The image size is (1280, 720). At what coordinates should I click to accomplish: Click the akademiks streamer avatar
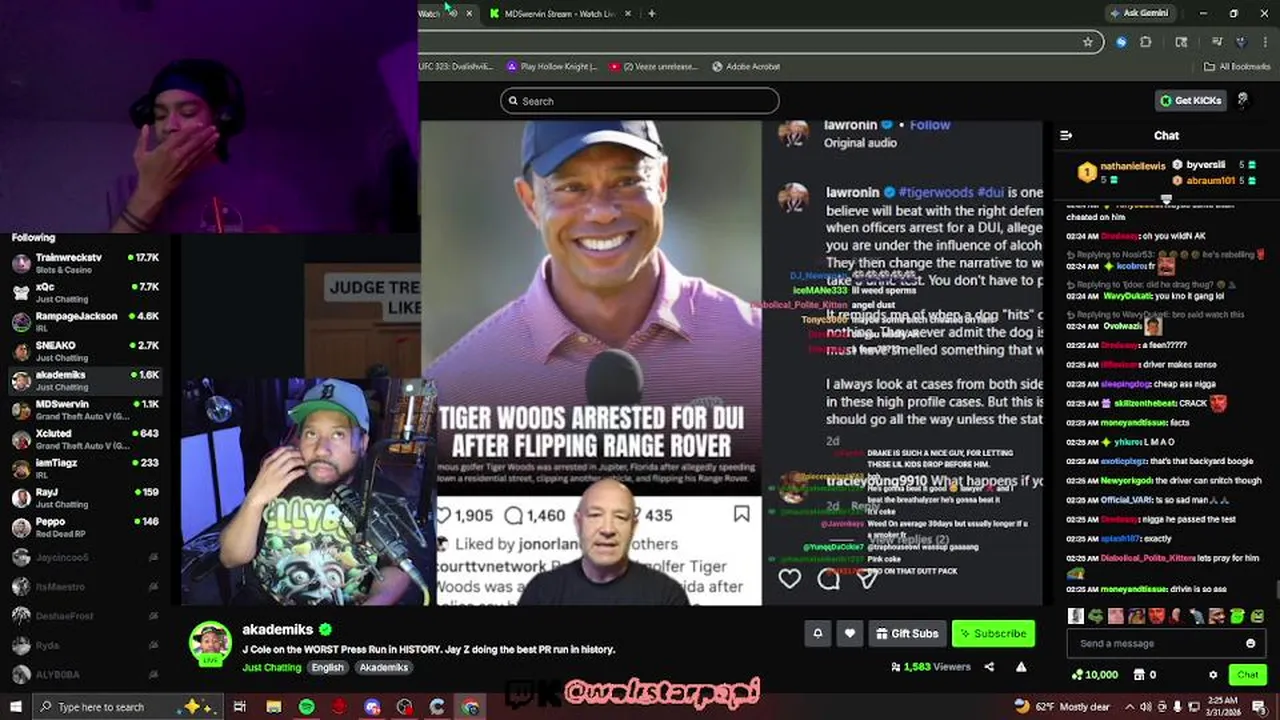(211, 643)
